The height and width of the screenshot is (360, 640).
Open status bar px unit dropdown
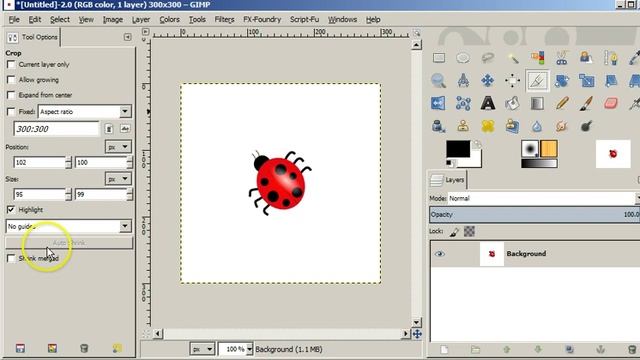click(202, 349)
